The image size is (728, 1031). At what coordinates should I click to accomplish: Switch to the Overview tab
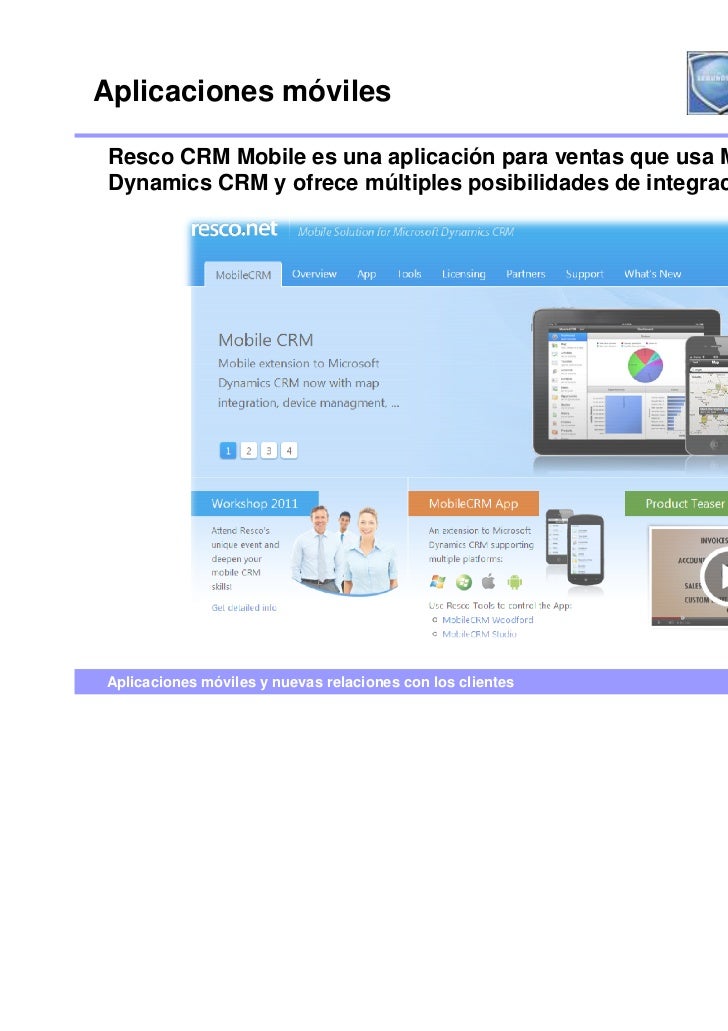pyautogui.click(x=314, y=274)
